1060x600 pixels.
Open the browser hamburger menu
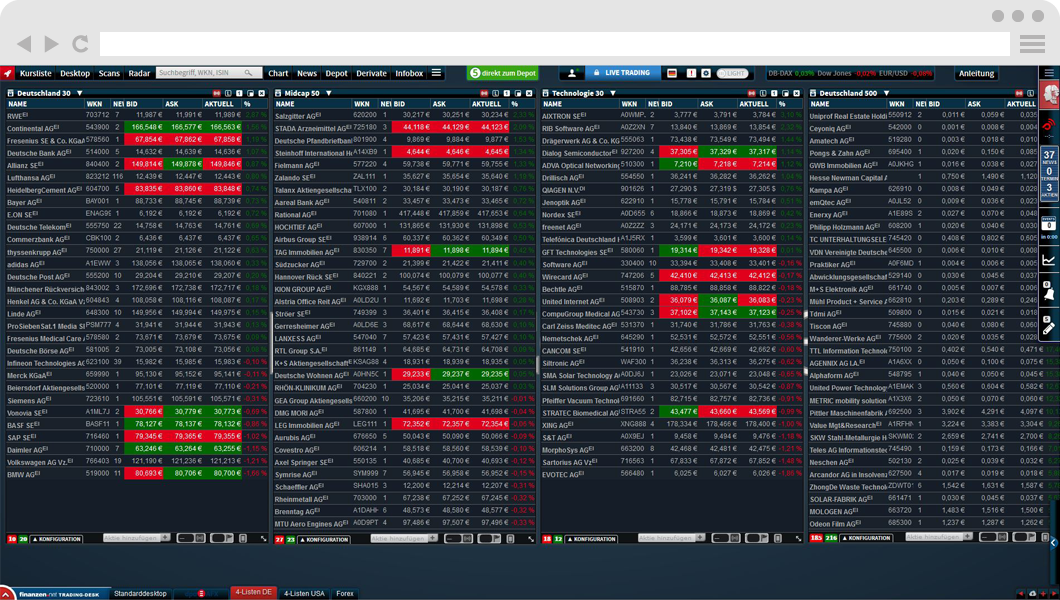point(1032,44)
